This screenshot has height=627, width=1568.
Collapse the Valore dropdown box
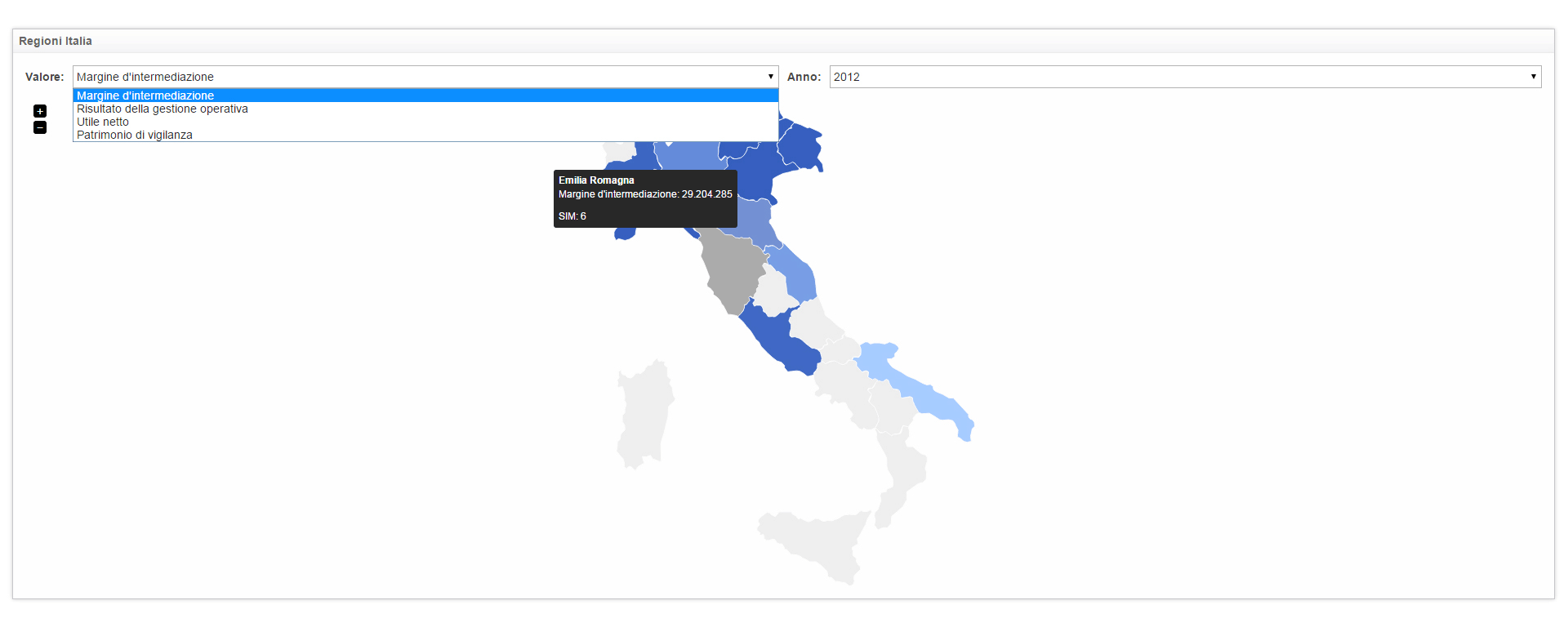[425, 77]
